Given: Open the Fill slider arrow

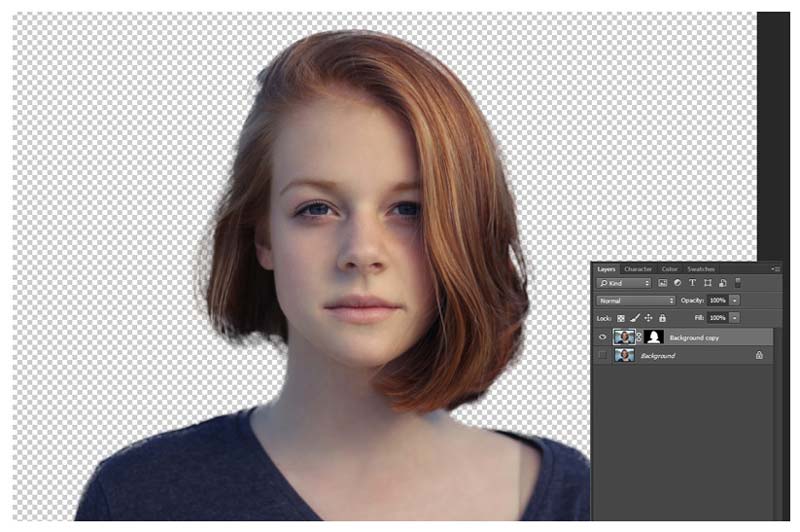Looking at the screenshot, I should pyautogui.click(x=735, y=318).
